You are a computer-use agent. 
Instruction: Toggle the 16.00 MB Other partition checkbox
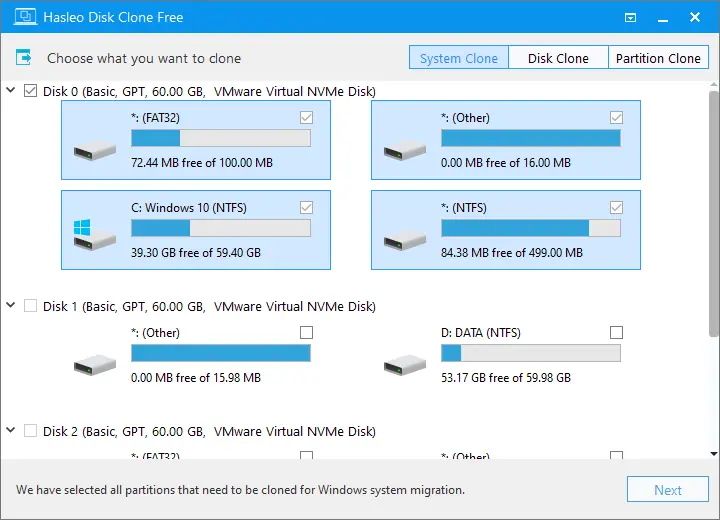[x=616, y=118]
